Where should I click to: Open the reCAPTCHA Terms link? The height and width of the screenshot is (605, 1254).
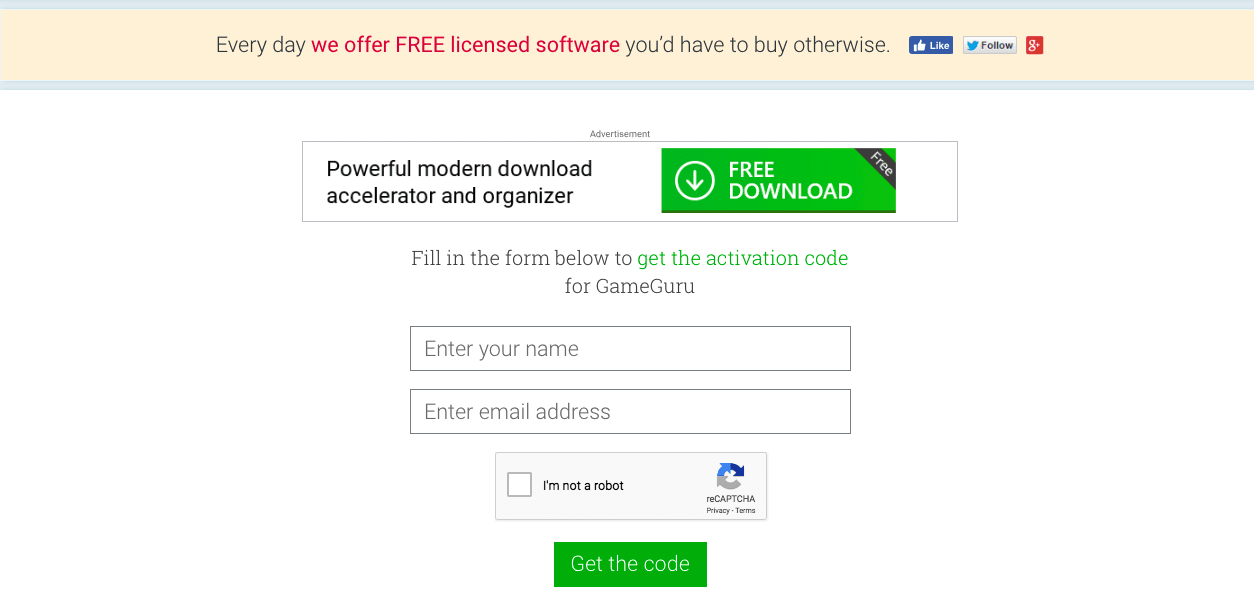point(745,511)
